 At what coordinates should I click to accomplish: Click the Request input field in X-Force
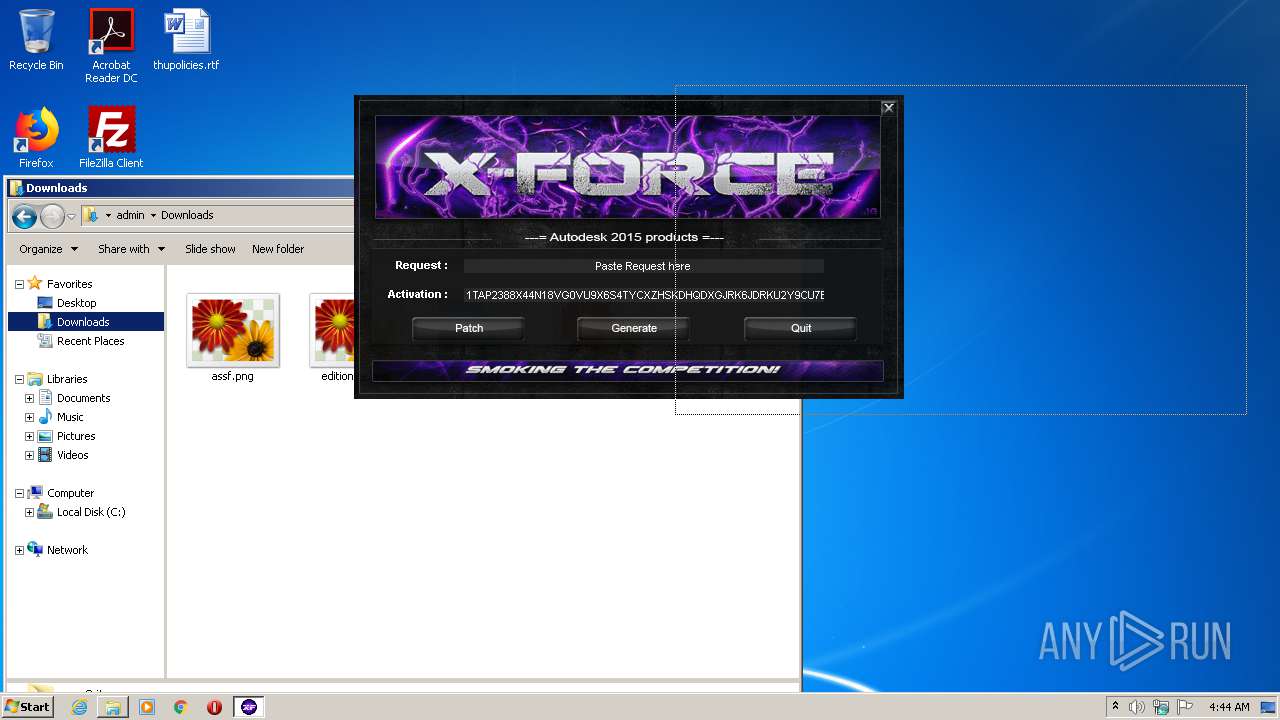(643, 266)
